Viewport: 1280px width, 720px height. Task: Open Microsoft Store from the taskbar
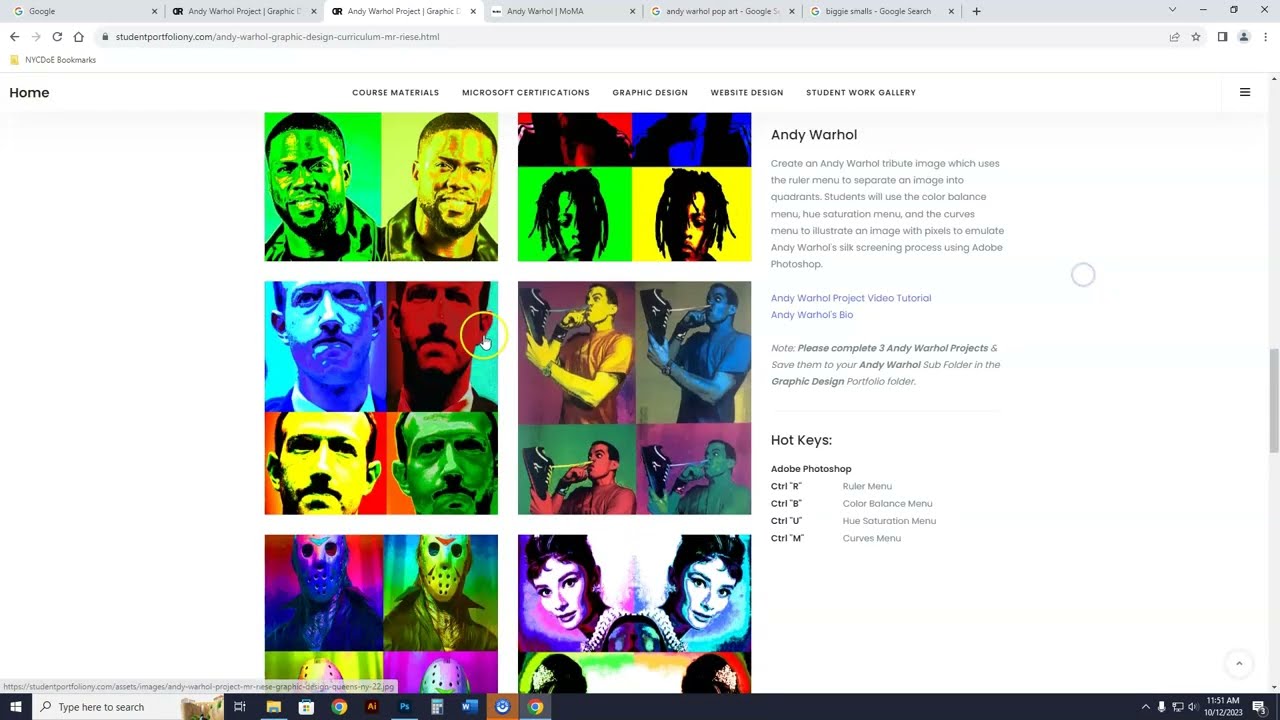pyautogui.click(x=306, y=707)
